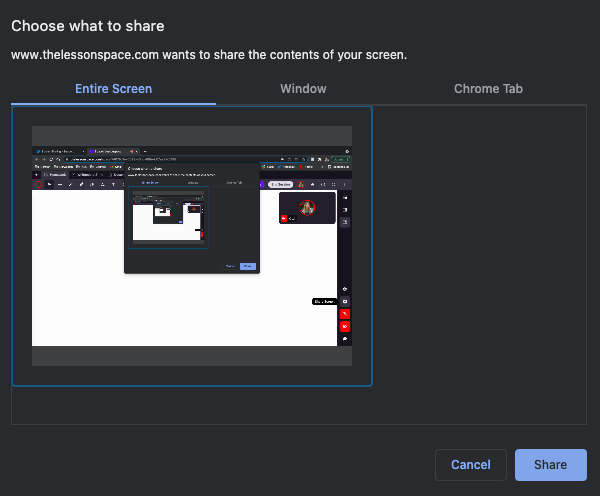Click the black Share Screen tooltip in preview
The image size is (600, 496).
(x=324, y=301)
